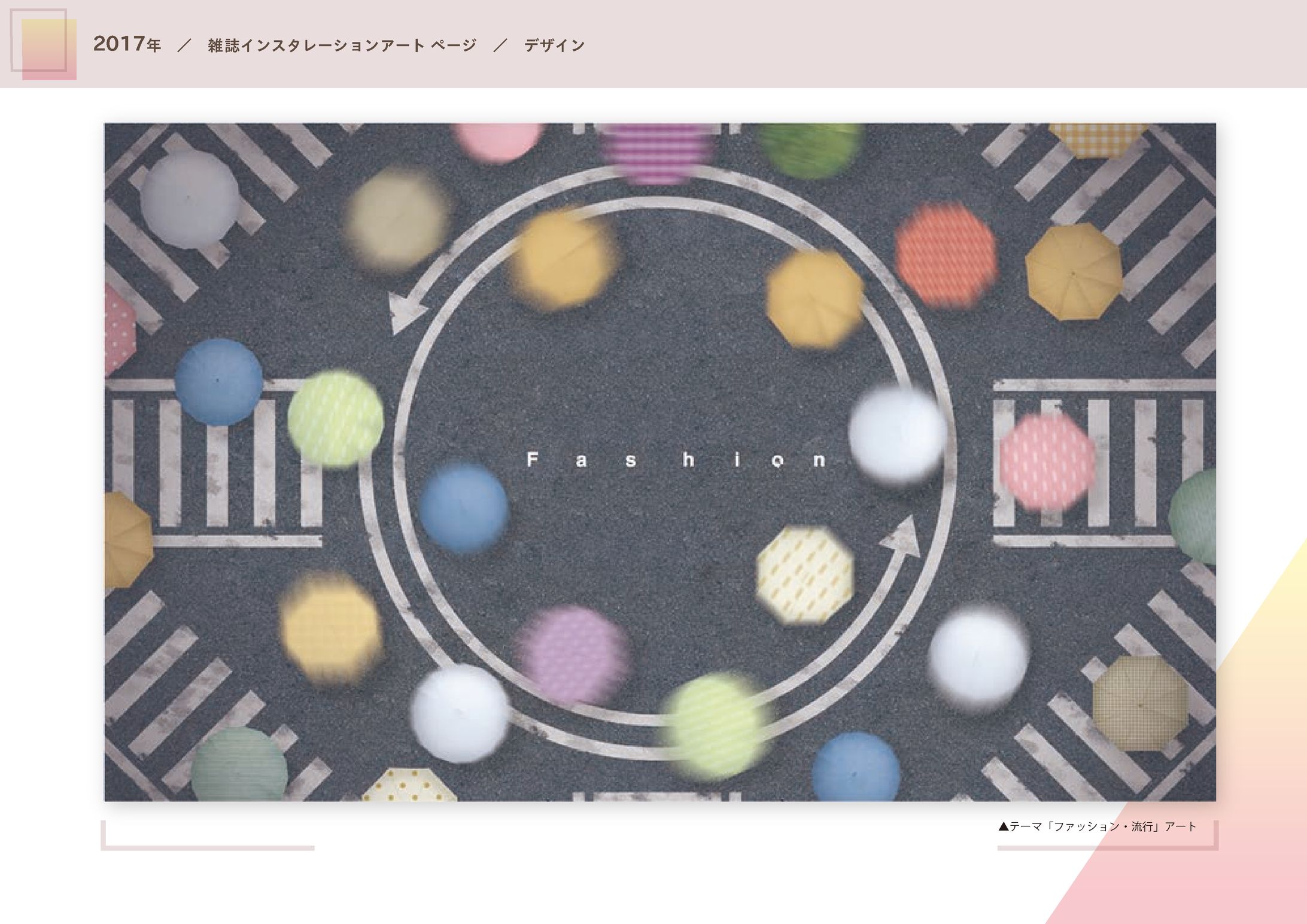Click the caption テーマ「ファッション・流行」アート

pos(1098,826)
